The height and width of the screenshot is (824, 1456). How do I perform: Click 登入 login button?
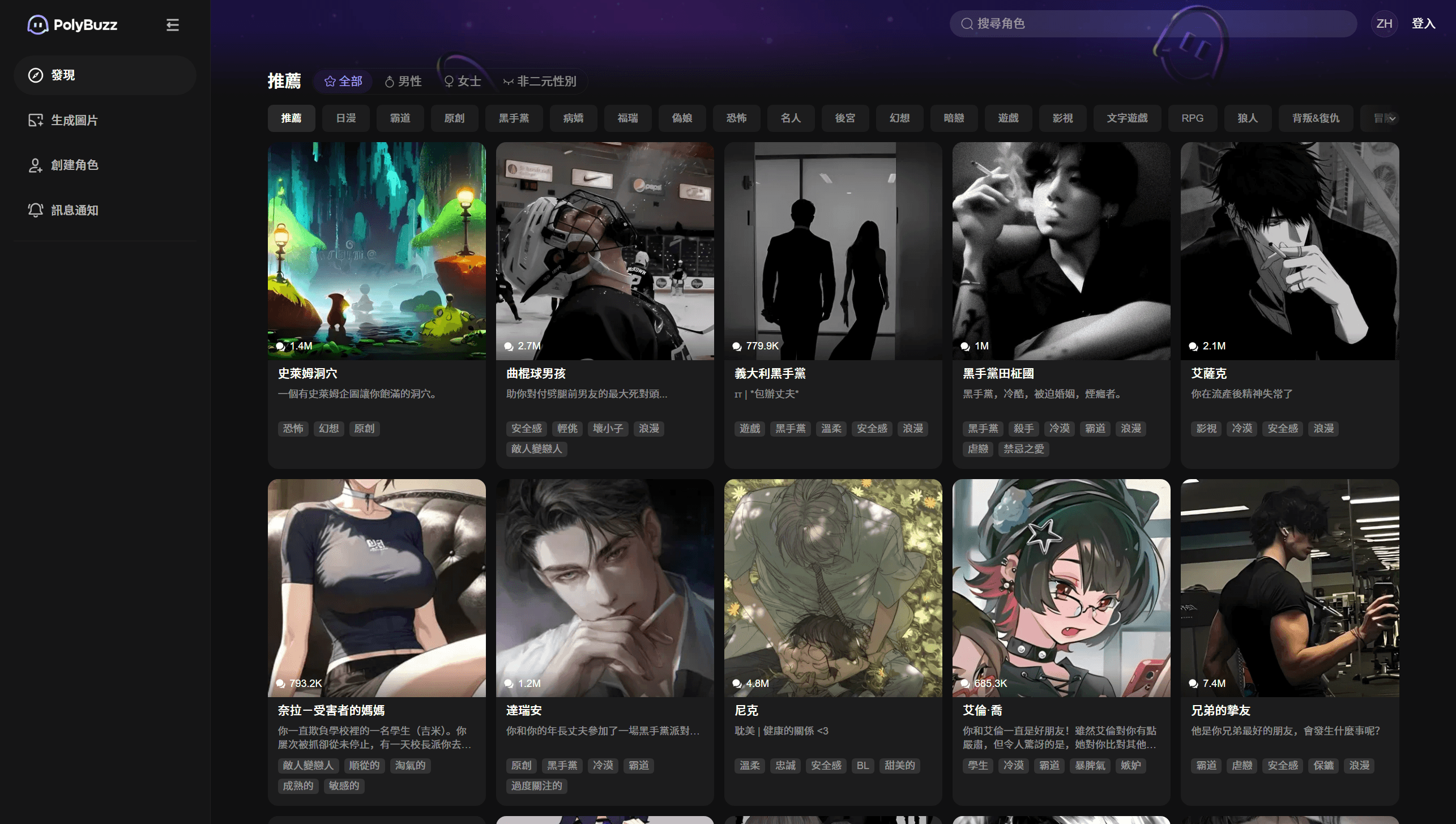[1423, 24]
